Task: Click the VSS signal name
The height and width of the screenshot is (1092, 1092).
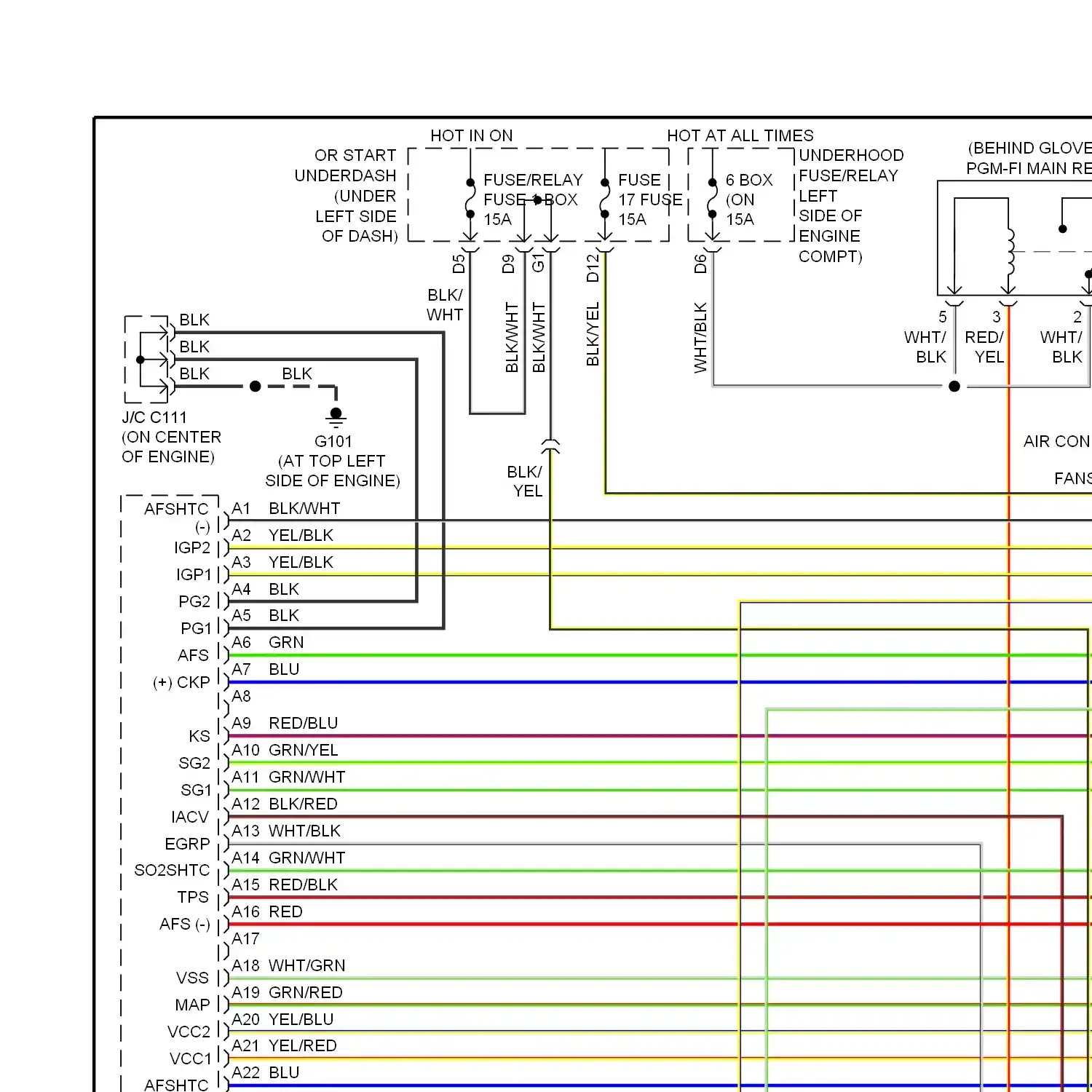Action: tap(192, 978)
